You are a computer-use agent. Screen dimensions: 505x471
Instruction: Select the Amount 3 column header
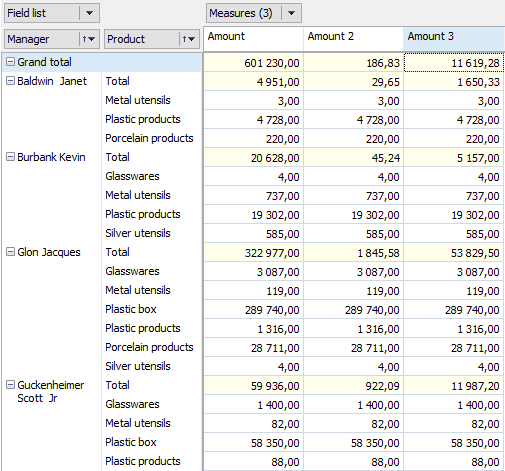(454, 39)
